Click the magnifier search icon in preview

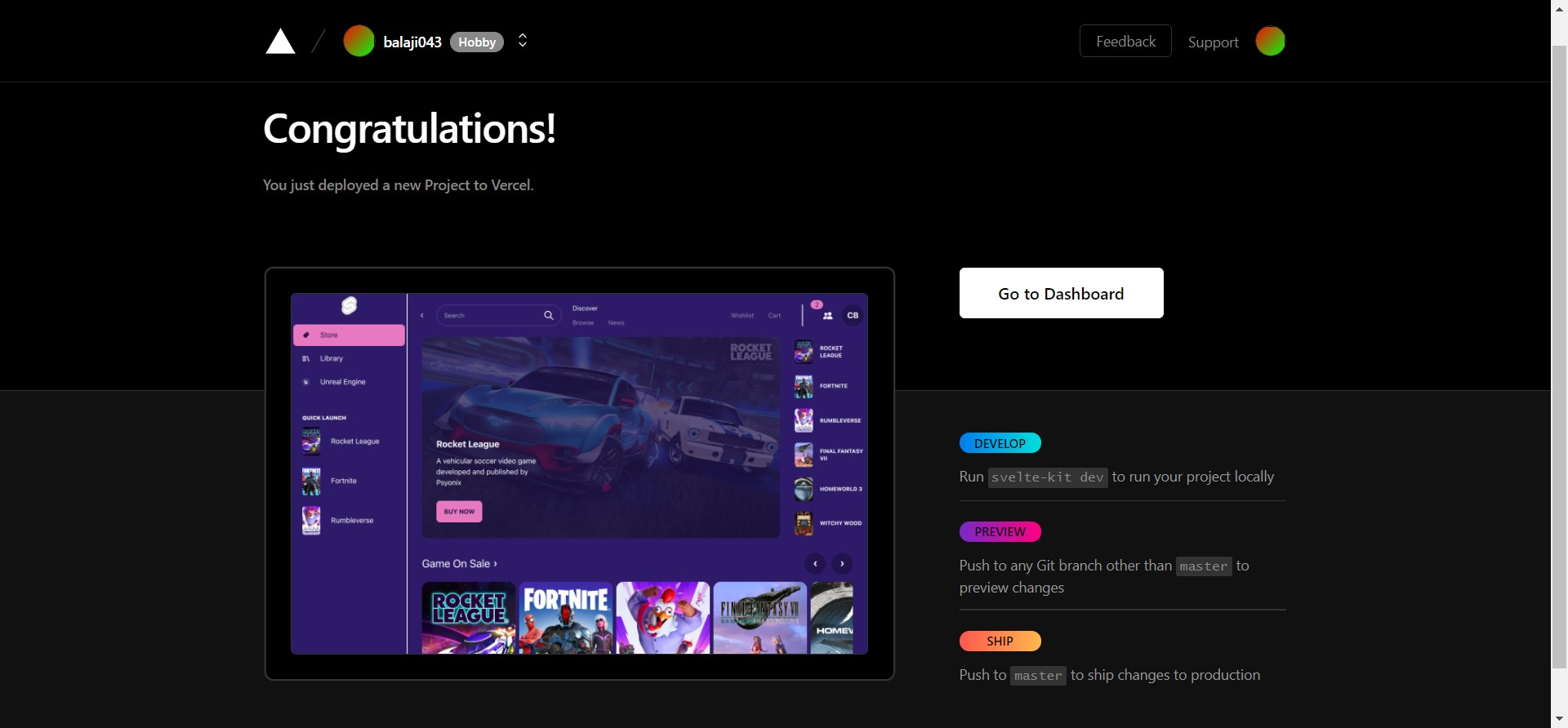[x=549, y=315]
